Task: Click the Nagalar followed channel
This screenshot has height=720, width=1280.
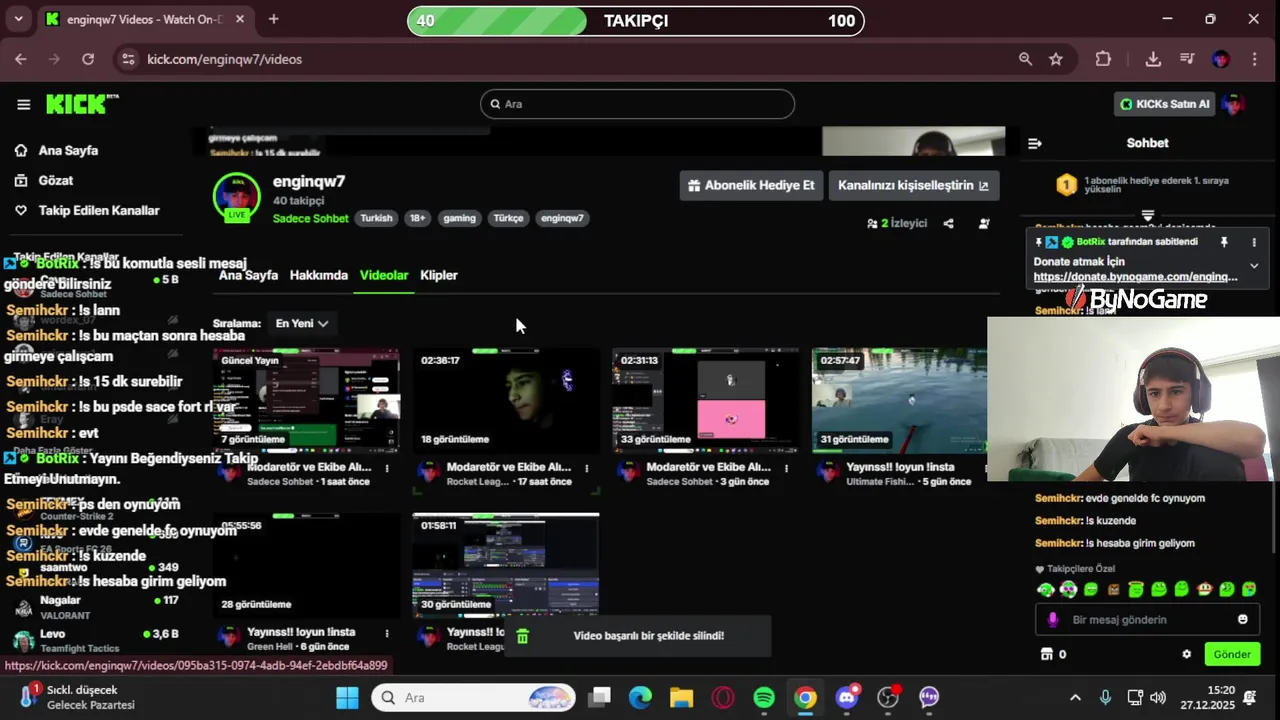Action: pyautogui.click(x=95, y=607)
